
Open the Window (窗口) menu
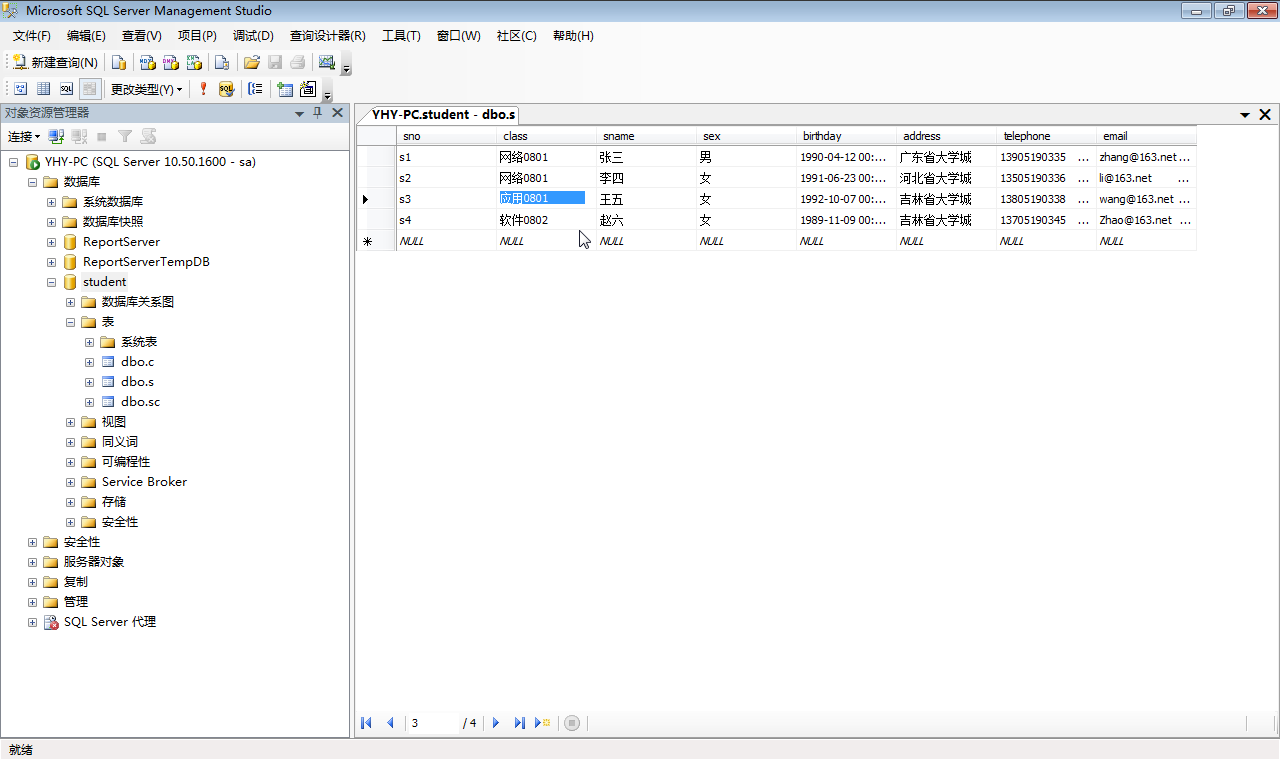(458, 36)
